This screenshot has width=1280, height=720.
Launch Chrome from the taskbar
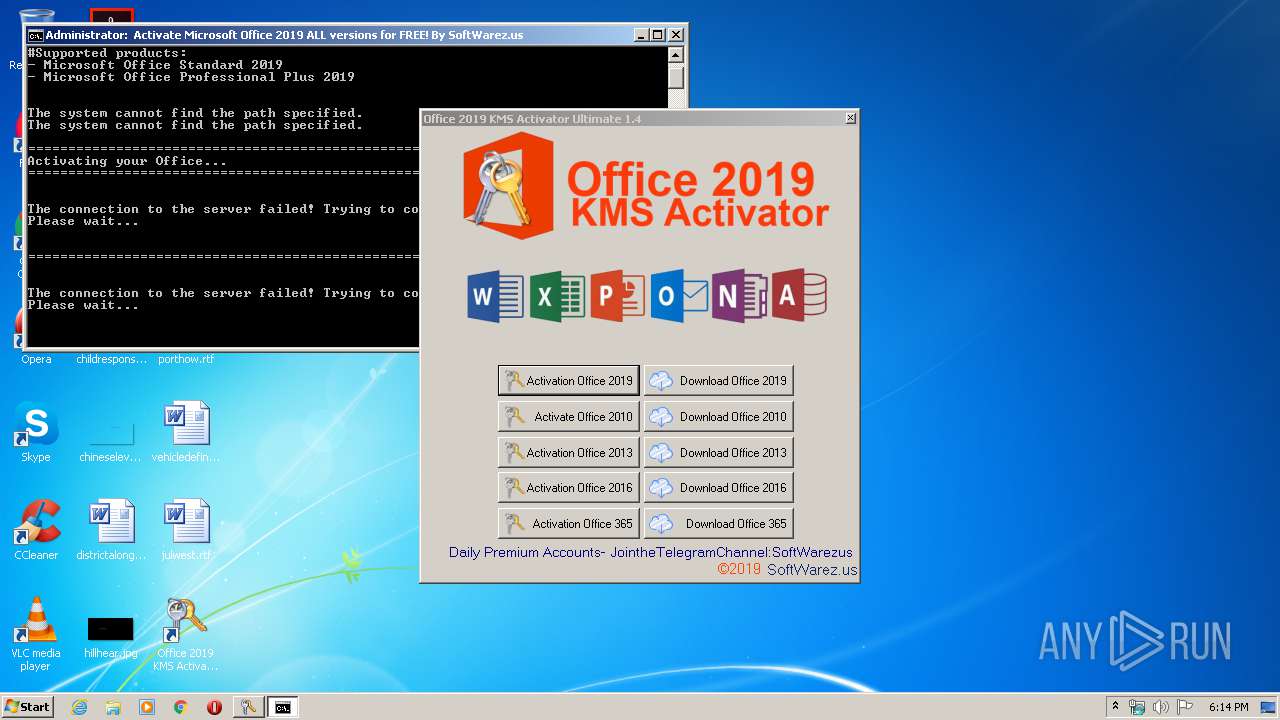(x=181, y=707)
